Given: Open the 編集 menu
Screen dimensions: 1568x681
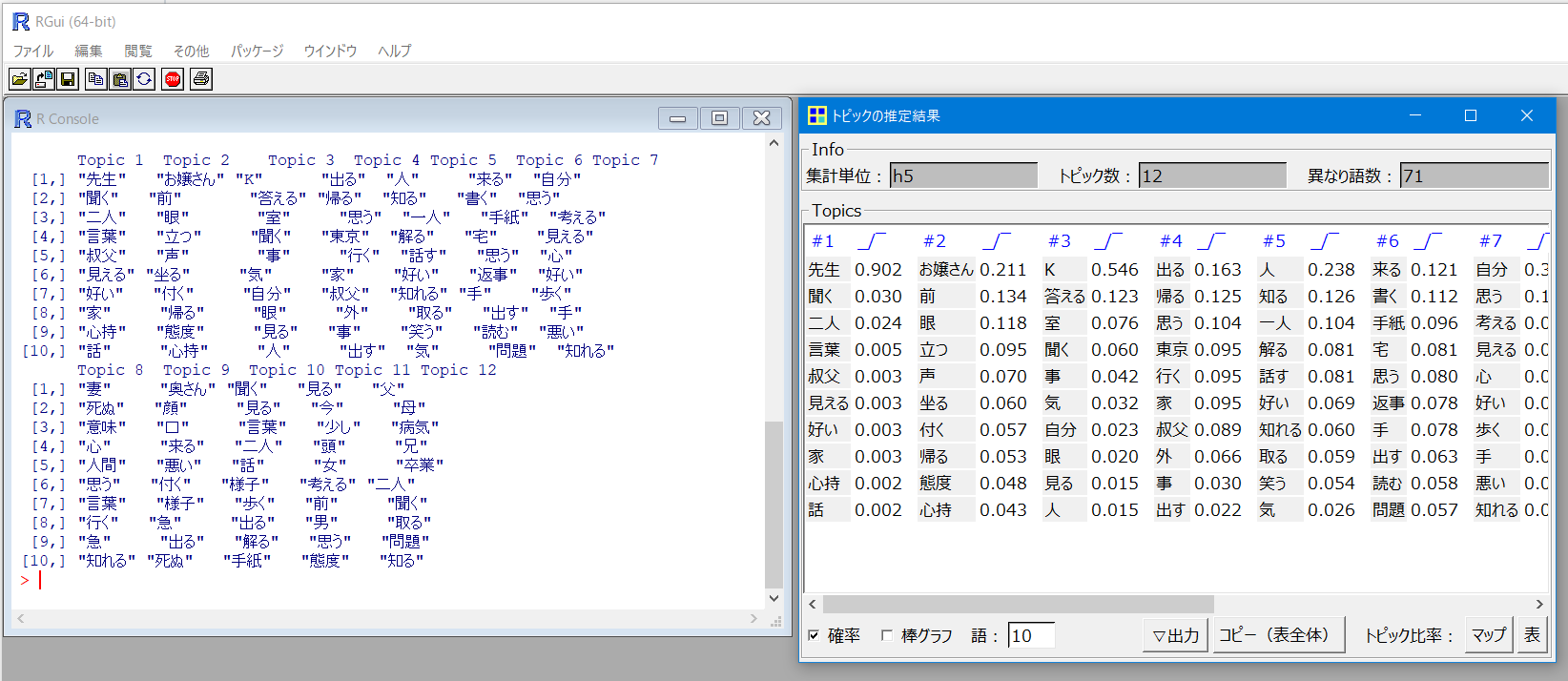Looking at the screenshot, I should pyautogui.click(x=89, y=51).
